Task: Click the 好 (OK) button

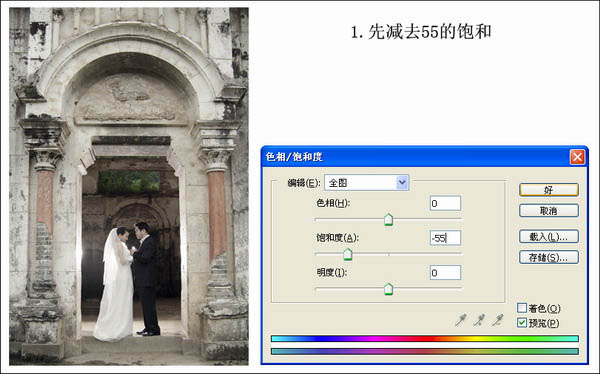Action: 549,189
